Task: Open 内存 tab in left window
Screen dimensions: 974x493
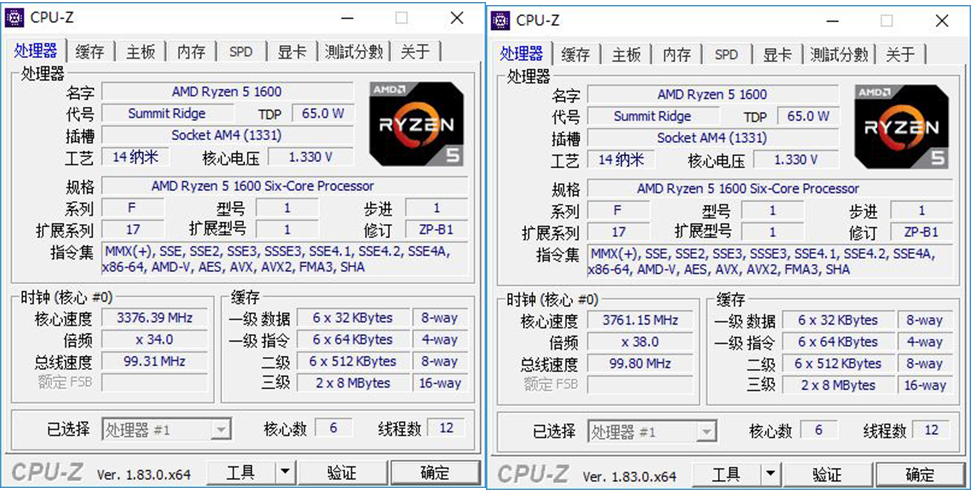Action: 191,52
